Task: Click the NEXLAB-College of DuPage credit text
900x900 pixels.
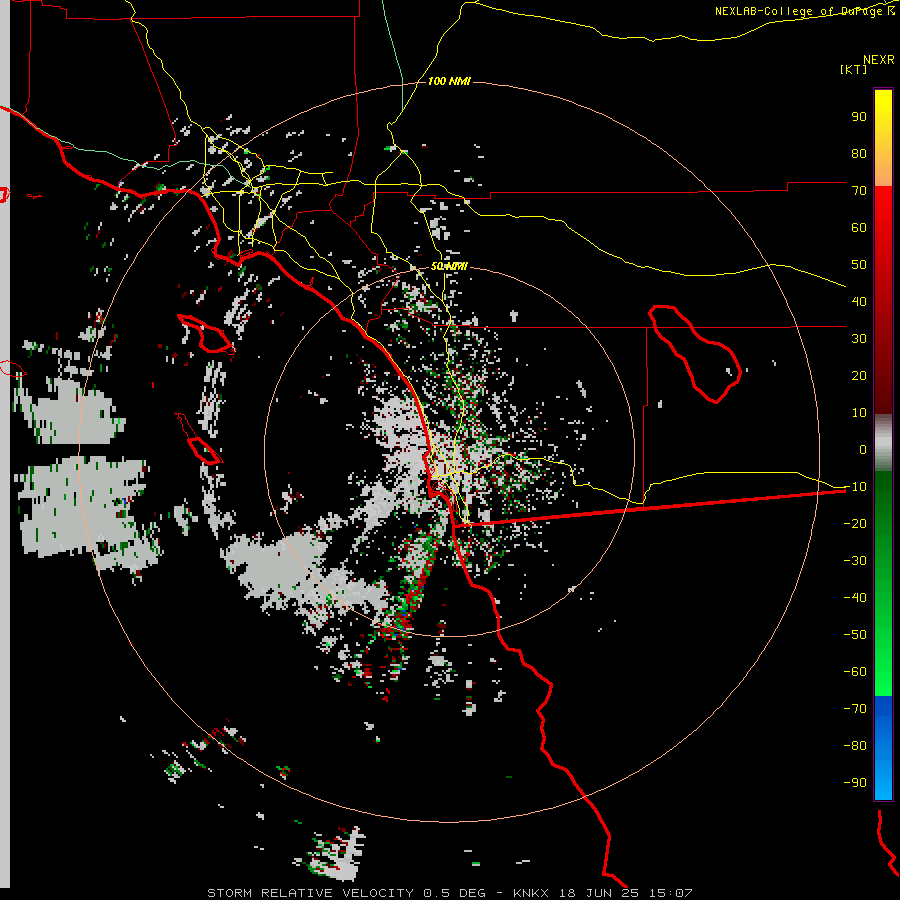Action: tap(804, 11)
